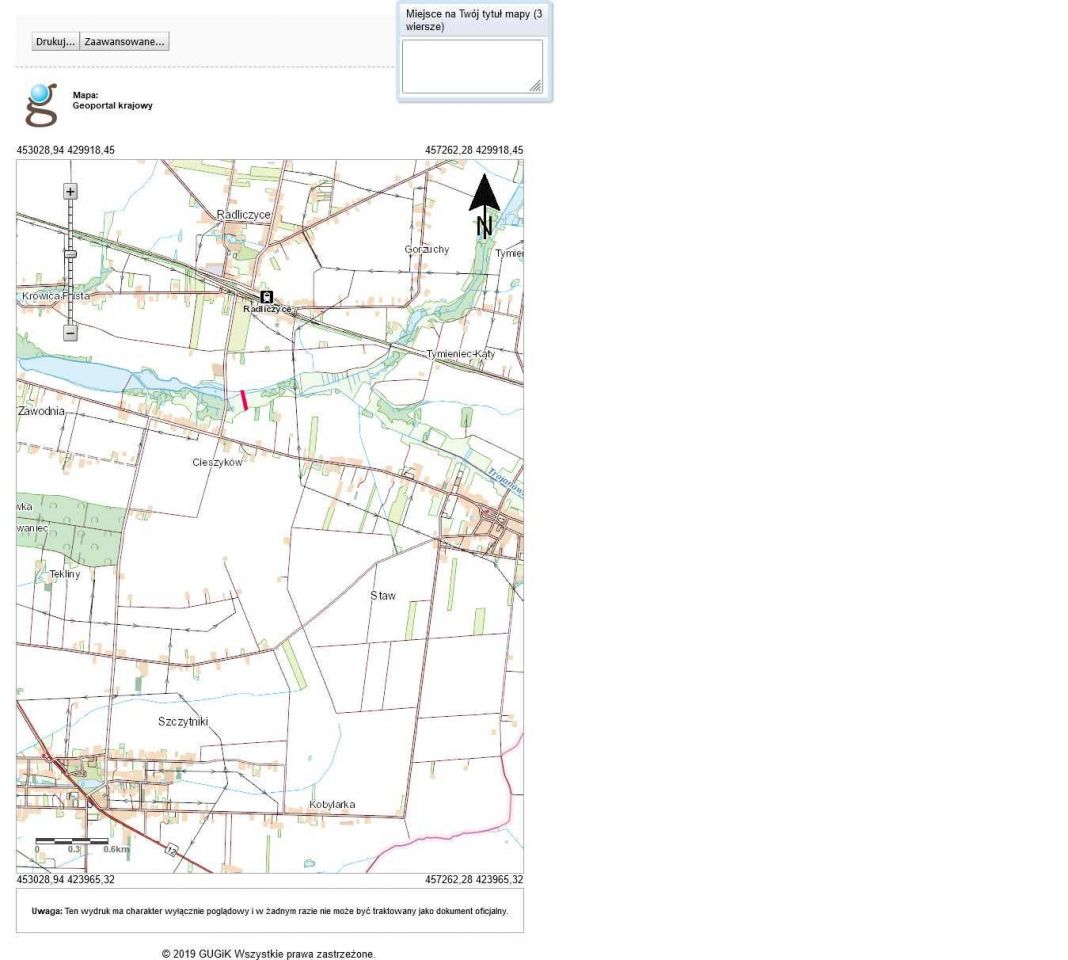The width and height of the screenshot is (1068, 960).
Task: Click the Cieszyków label on the map
Action: coord(217,463)
